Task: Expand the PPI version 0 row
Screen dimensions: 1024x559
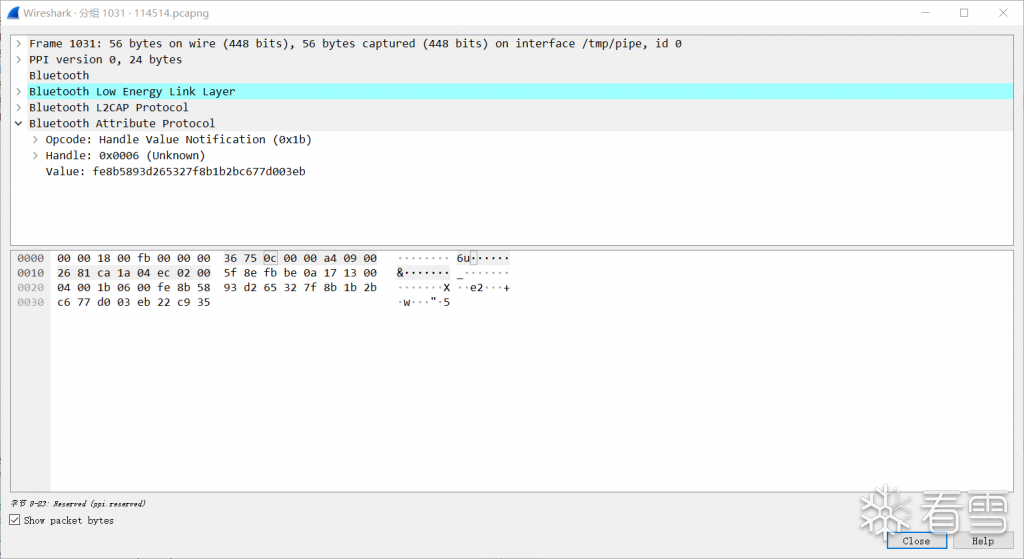Action: [18, 59]
